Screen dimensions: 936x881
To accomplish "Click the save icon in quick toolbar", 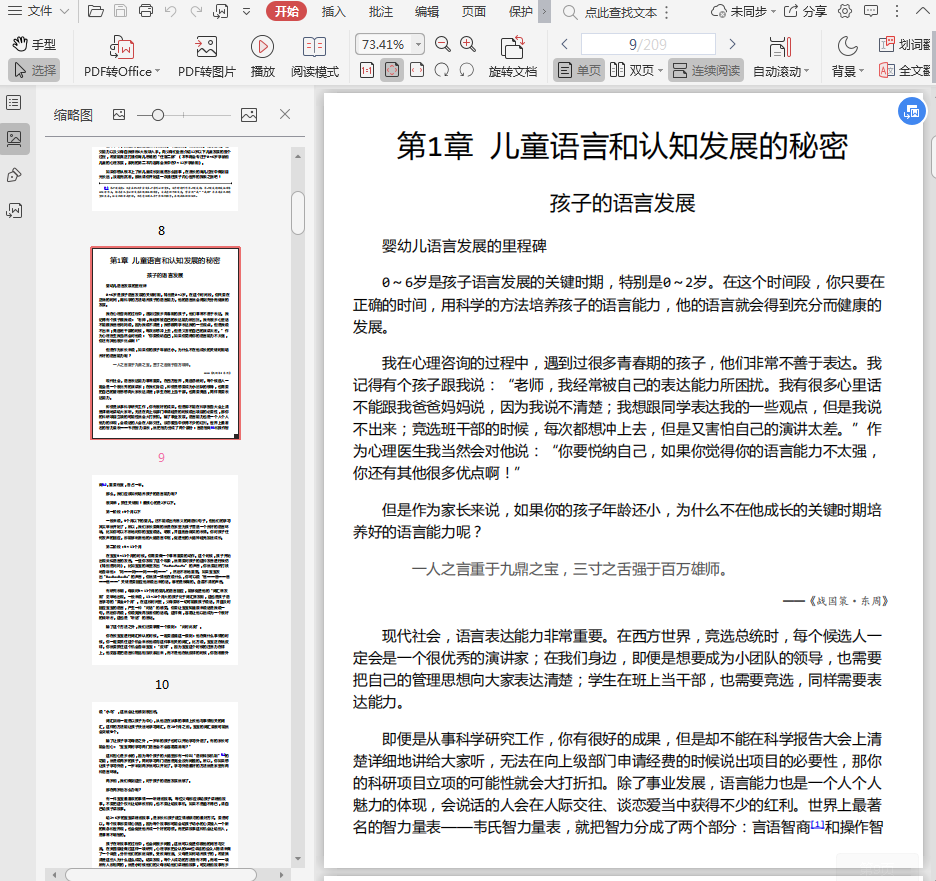I will coord(121,11).
